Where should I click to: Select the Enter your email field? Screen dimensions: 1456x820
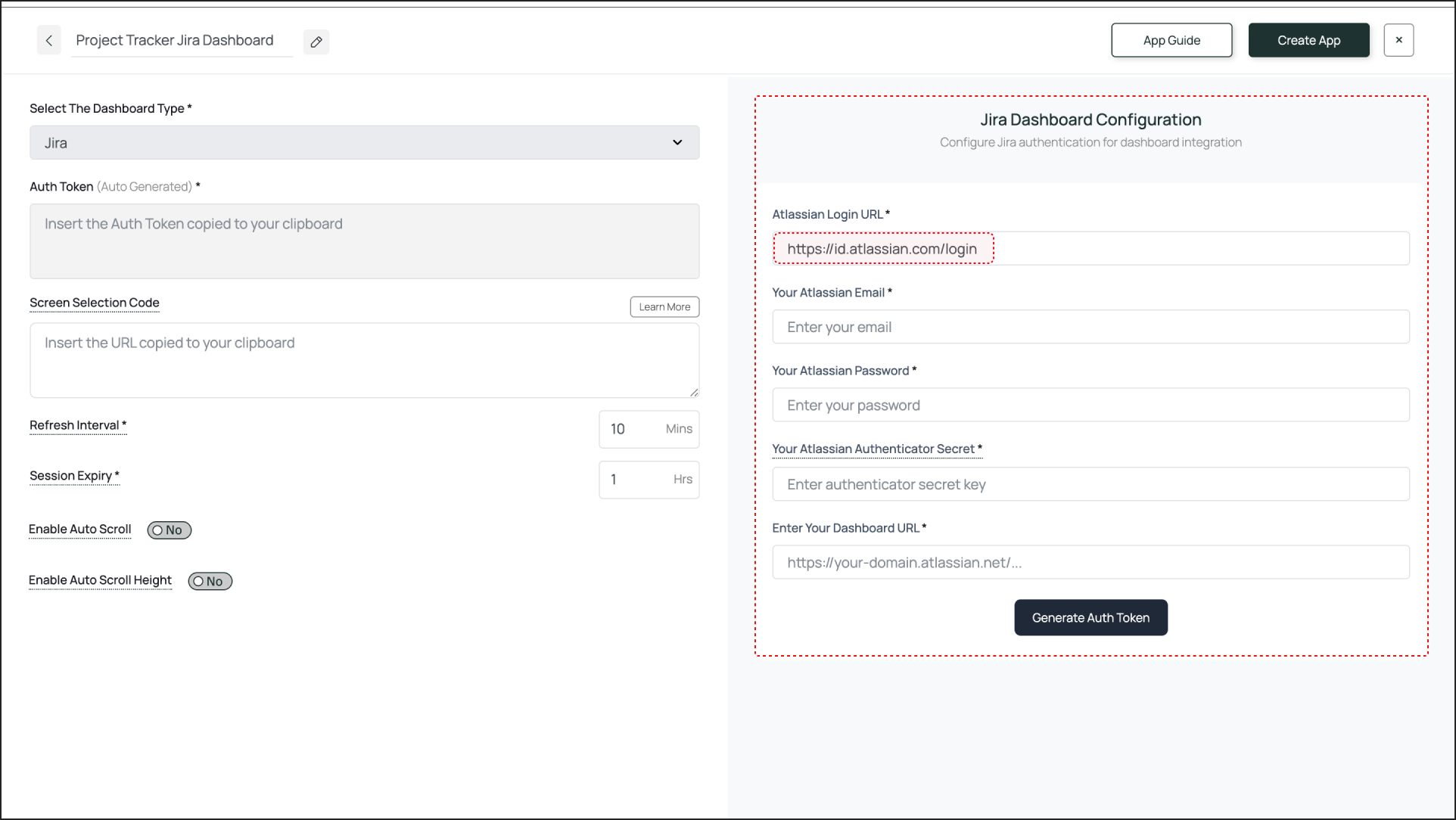(x=1090, y=326)
